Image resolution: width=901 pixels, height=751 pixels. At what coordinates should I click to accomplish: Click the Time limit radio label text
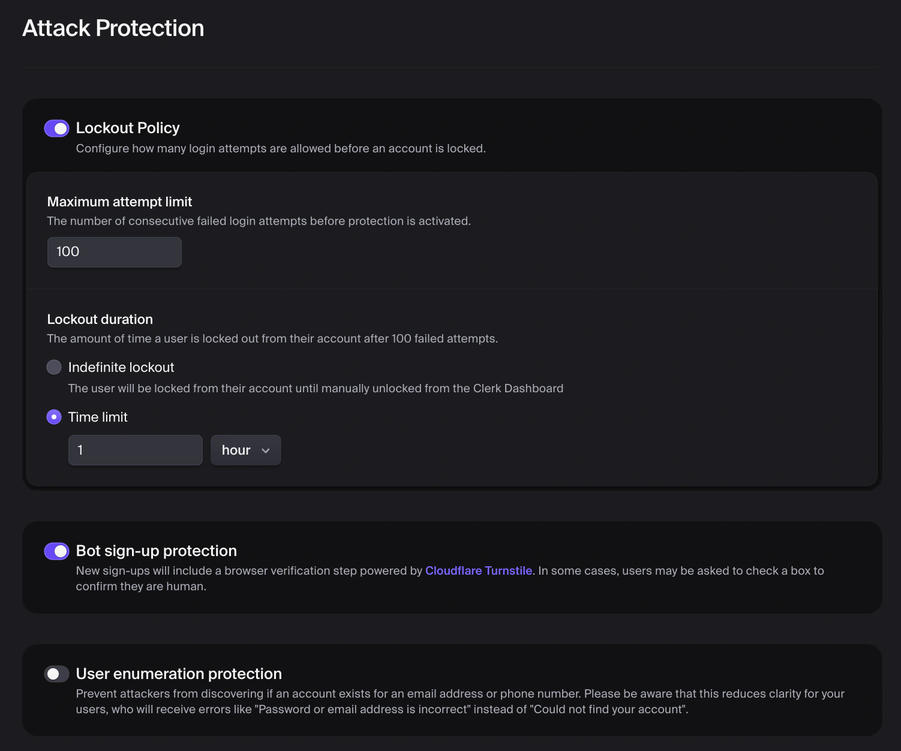[x=98, y=417]
